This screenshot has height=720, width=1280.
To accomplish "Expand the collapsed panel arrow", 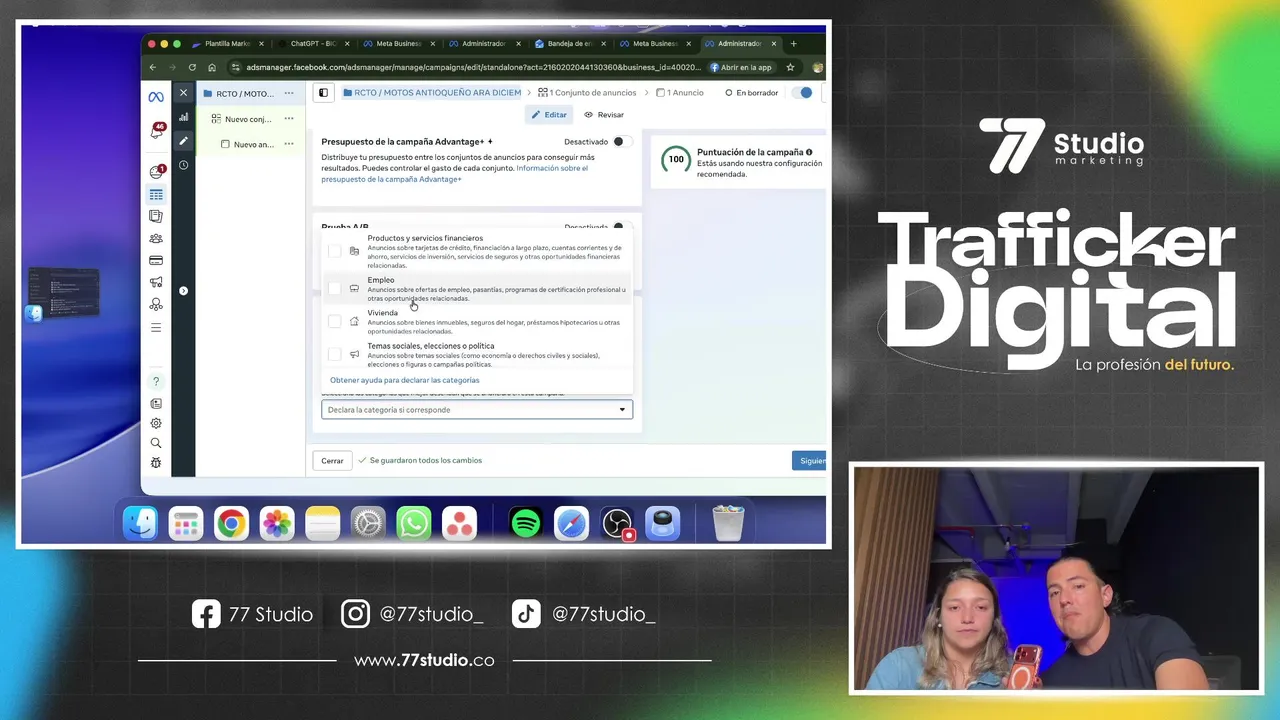I will [183, 291].
